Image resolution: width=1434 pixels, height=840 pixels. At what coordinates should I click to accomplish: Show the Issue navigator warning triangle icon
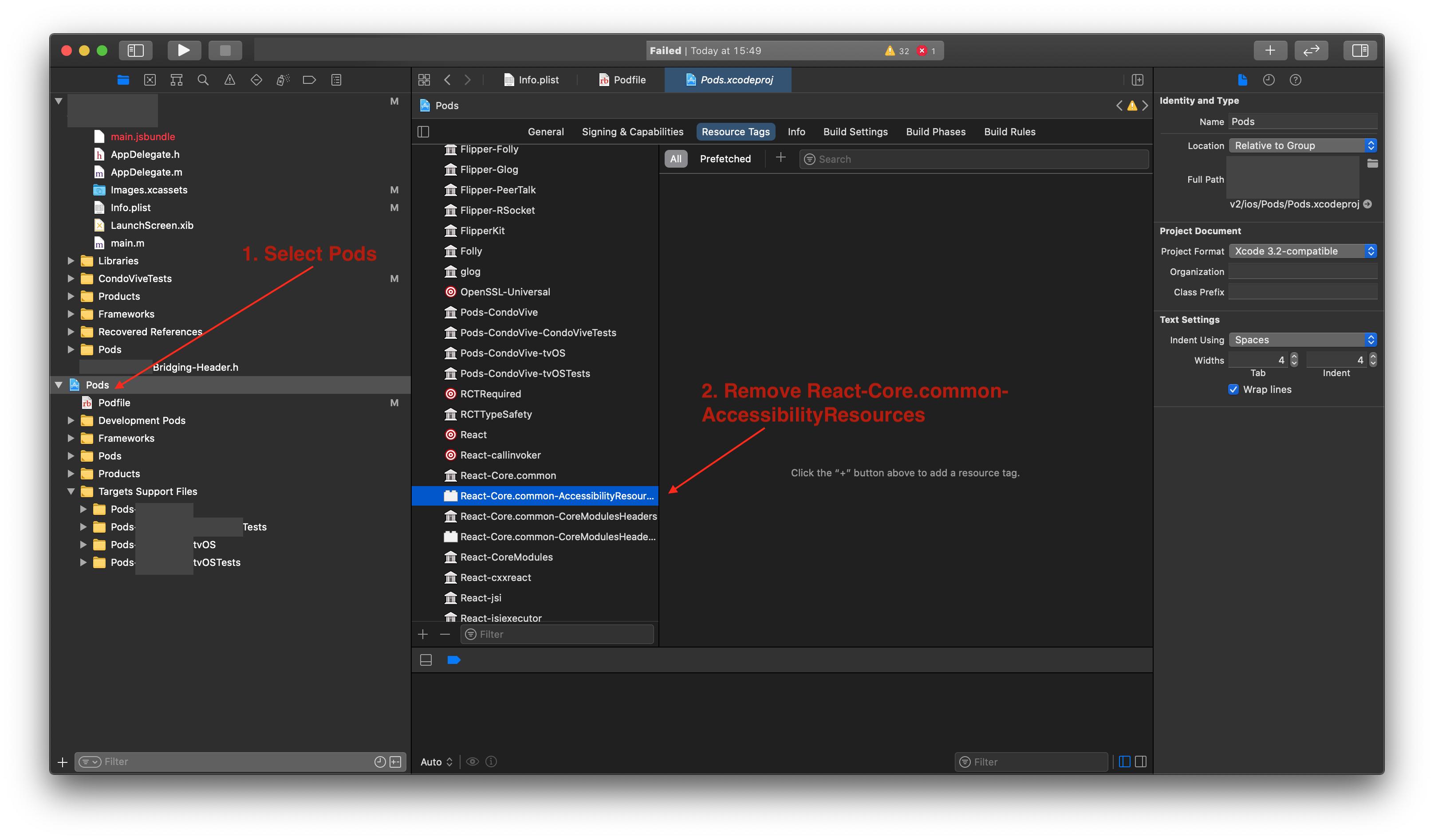tap(229, 80)
